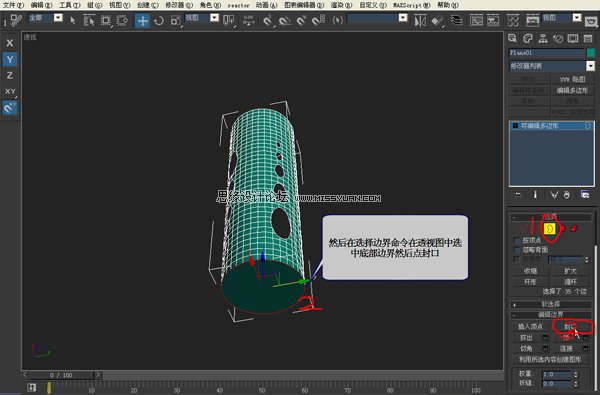Screen dimensions: 600x395
Task: Restrict to Y axis
Action: [10, 59]
